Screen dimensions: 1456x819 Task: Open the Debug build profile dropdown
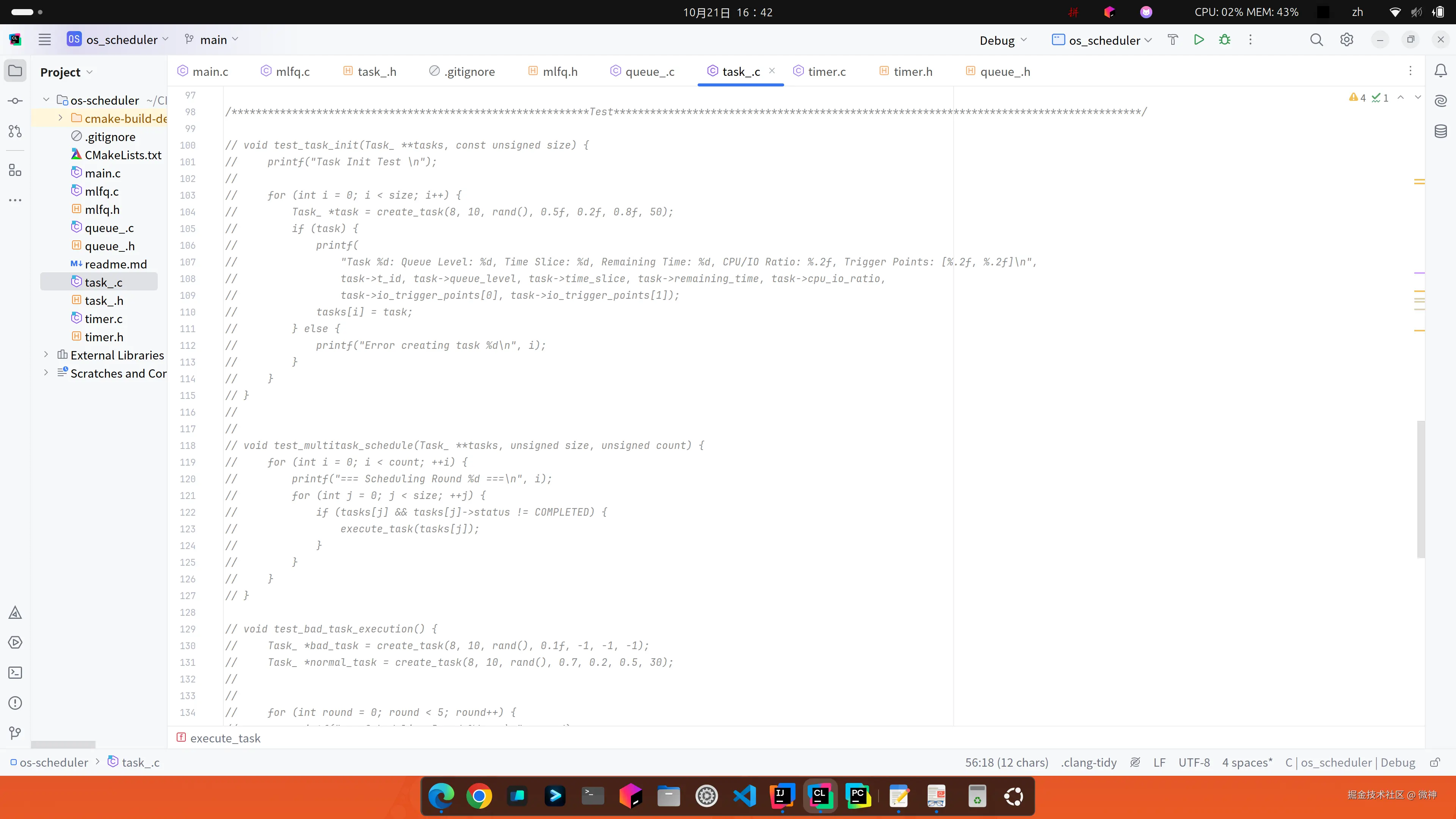[x=1003, y=40]
